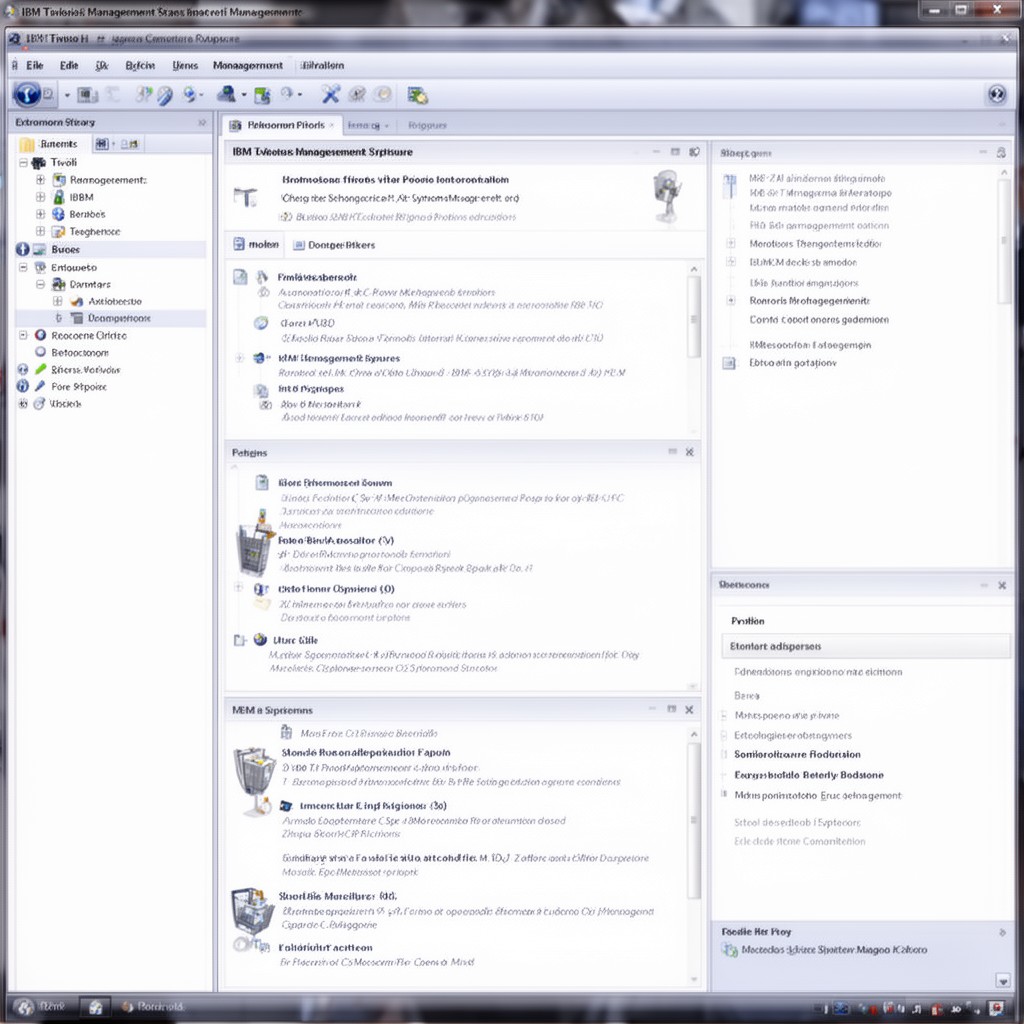Select the Buoes item in left tree

pyautogui.click(x=110, y=249)
